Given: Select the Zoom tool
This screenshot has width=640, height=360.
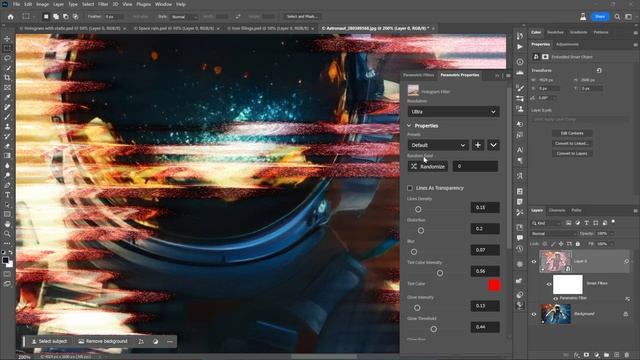Looking at the screenshot, I should pos(7,234).
